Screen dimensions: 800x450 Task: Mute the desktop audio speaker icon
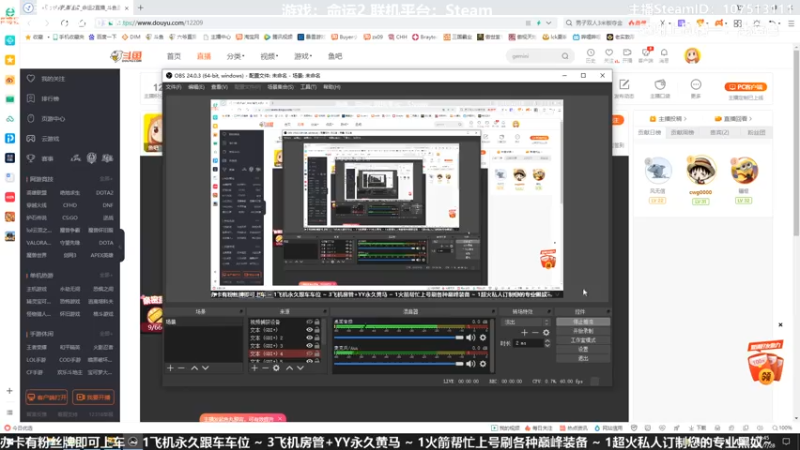point(470,338)
